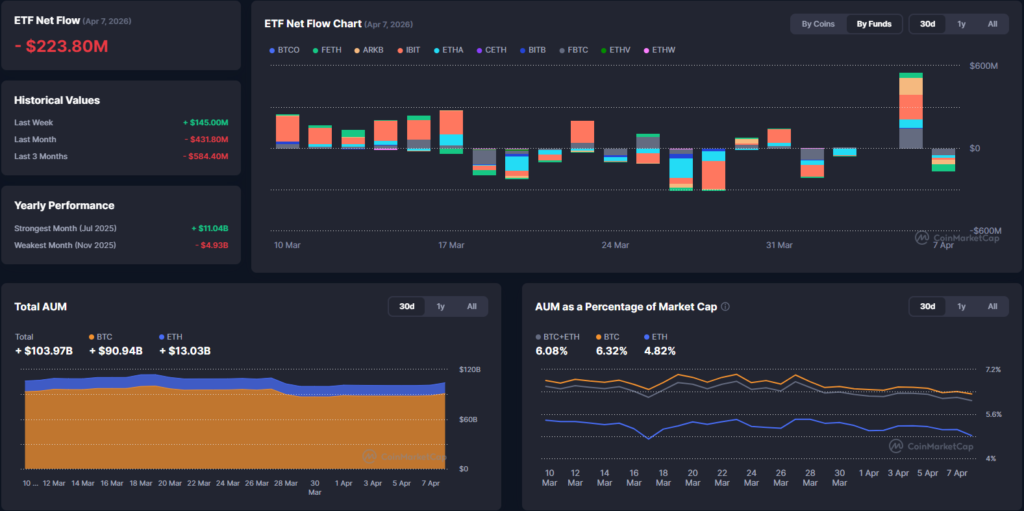Set ETF Net Flow Chart range to 1y

[960, 24]
